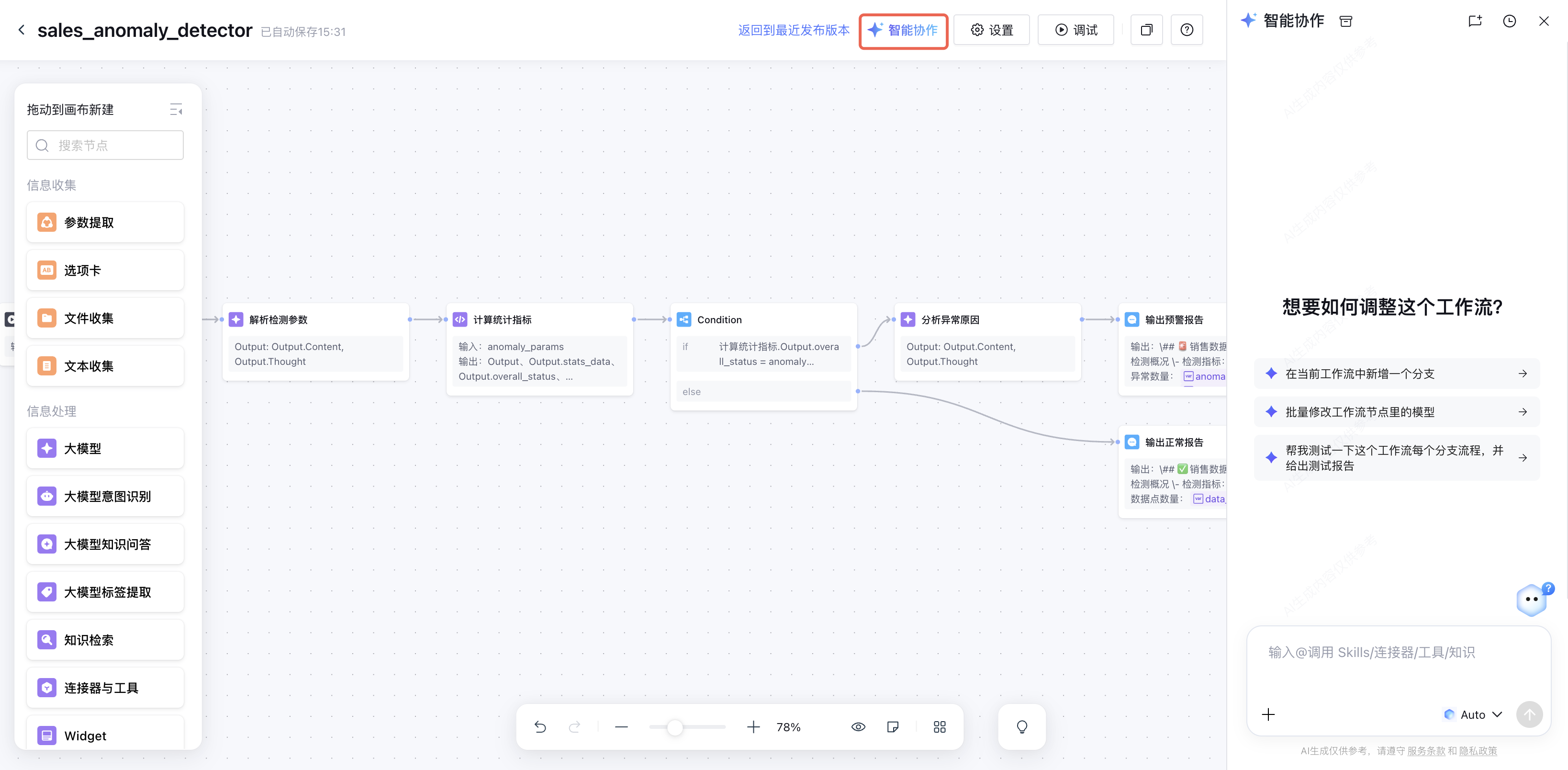This screenshot has width=1568, height=770.
Task: Collapse the 拖动到画布新建 node panel
Action: 176,110
